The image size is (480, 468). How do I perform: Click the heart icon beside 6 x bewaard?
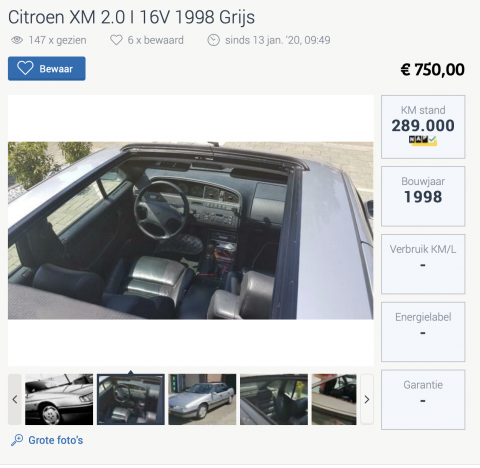(116, 40)
